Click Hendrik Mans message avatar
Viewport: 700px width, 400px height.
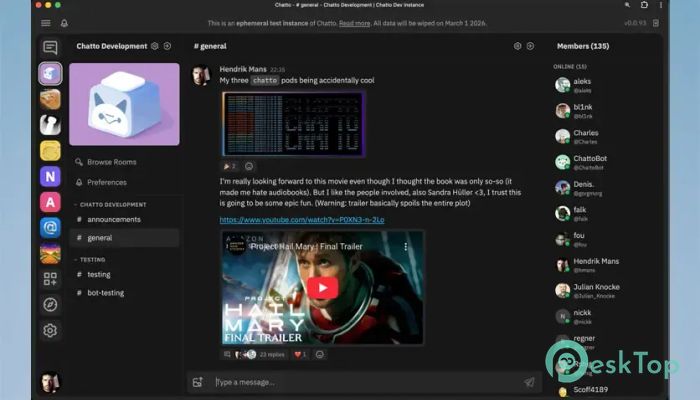click(x=202, y=75)
